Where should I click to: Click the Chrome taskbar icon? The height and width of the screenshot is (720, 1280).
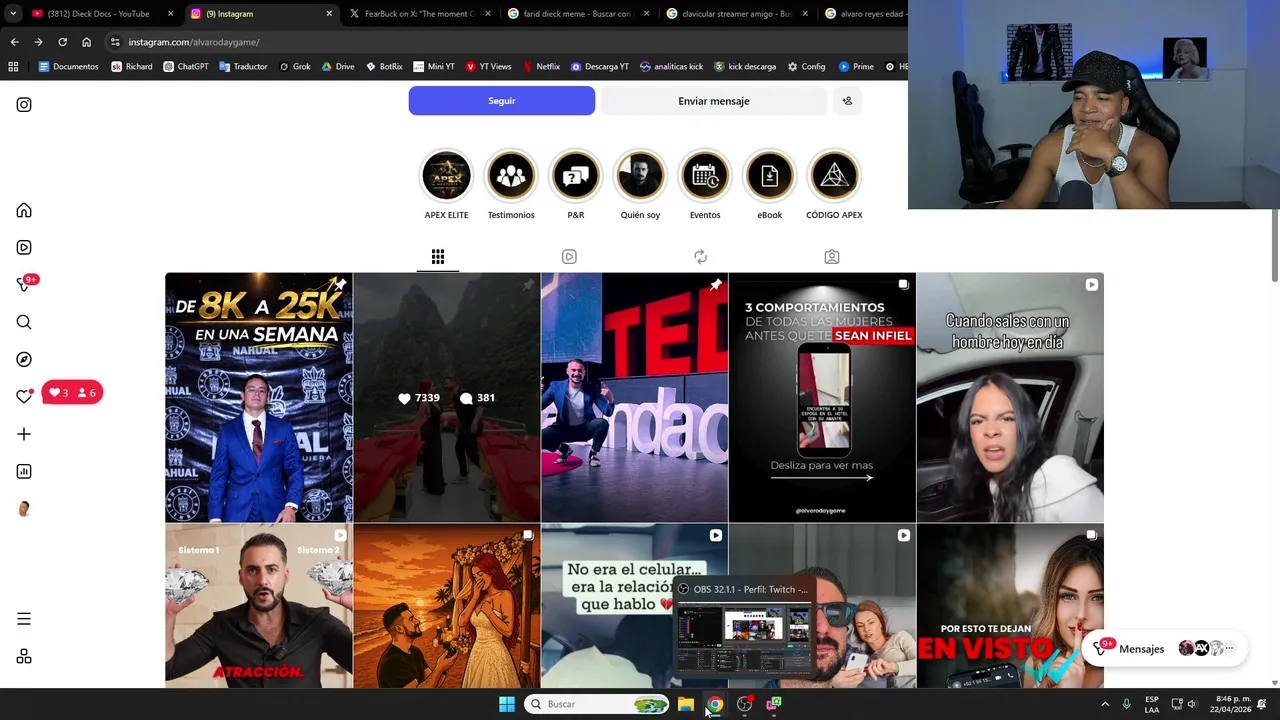point(714,704)
